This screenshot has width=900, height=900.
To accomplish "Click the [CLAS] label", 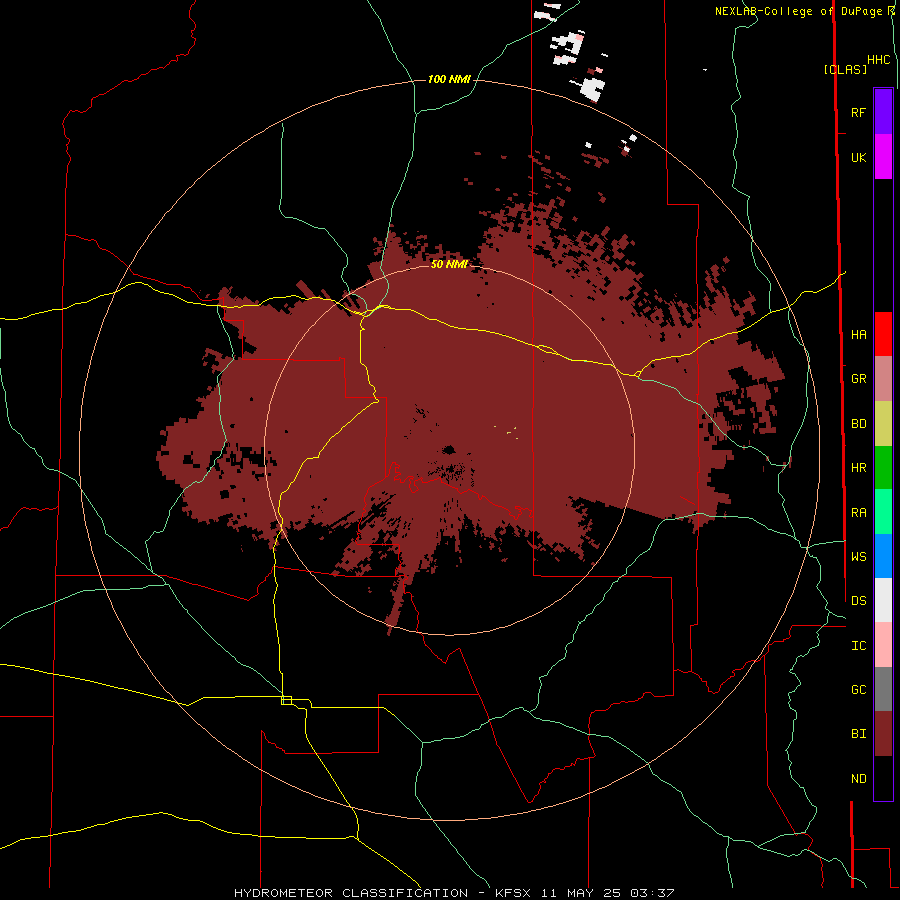I will (x=845, y=69).
